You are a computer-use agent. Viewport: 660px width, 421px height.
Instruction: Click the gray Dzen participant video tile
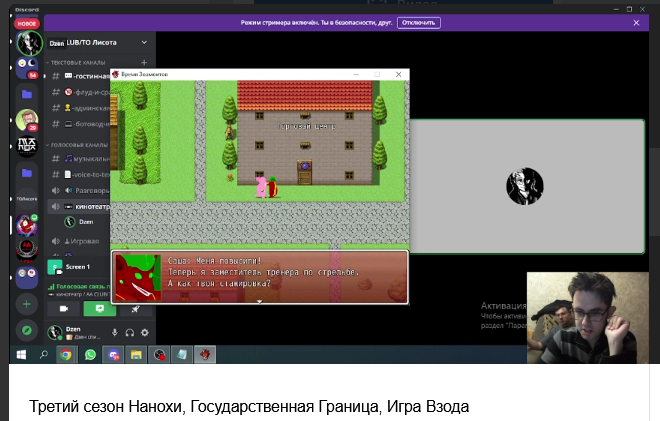[527, 187]
